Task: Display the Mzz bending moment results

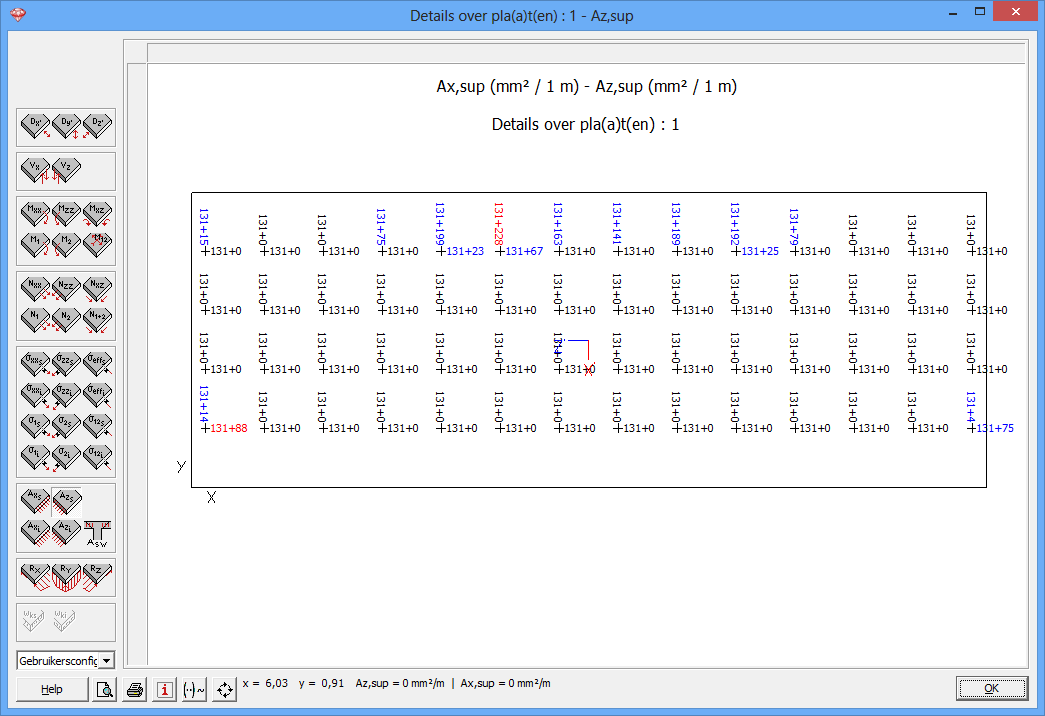Action: click(x=66, y=214)
